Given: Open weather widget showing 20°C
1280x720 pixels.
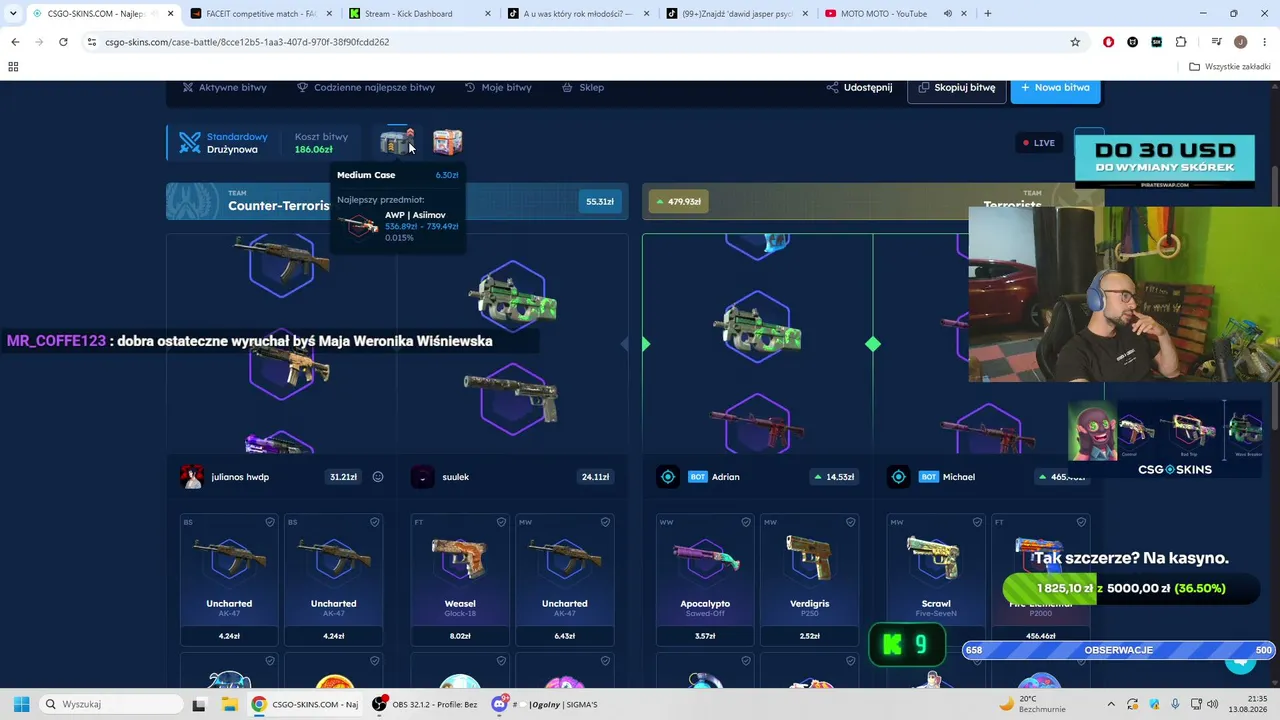Looking at the screenshot, I should 1031,704.
